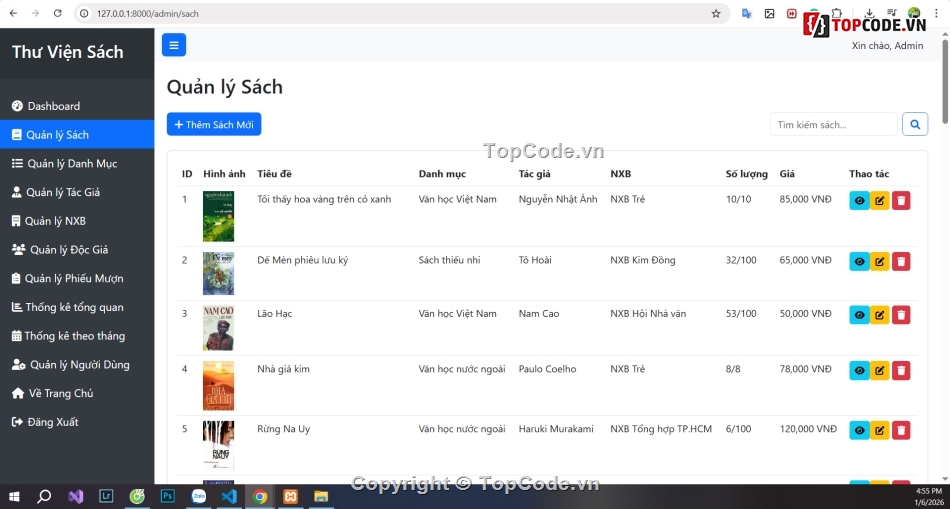Delete the book 'Nhà giả kim'
Image resolution: width=950 pixels, height=509 pixels.
(901, 370)
